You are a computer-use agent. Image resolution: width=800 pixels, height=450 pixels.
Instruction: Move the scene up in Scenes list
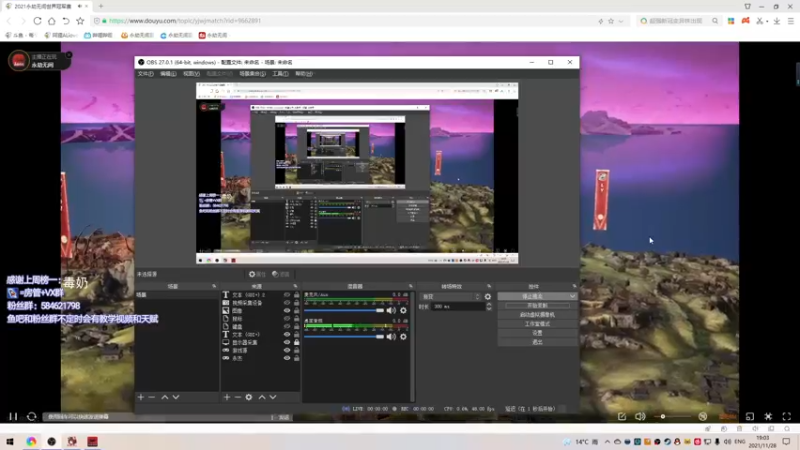click(x=164, y=397)
